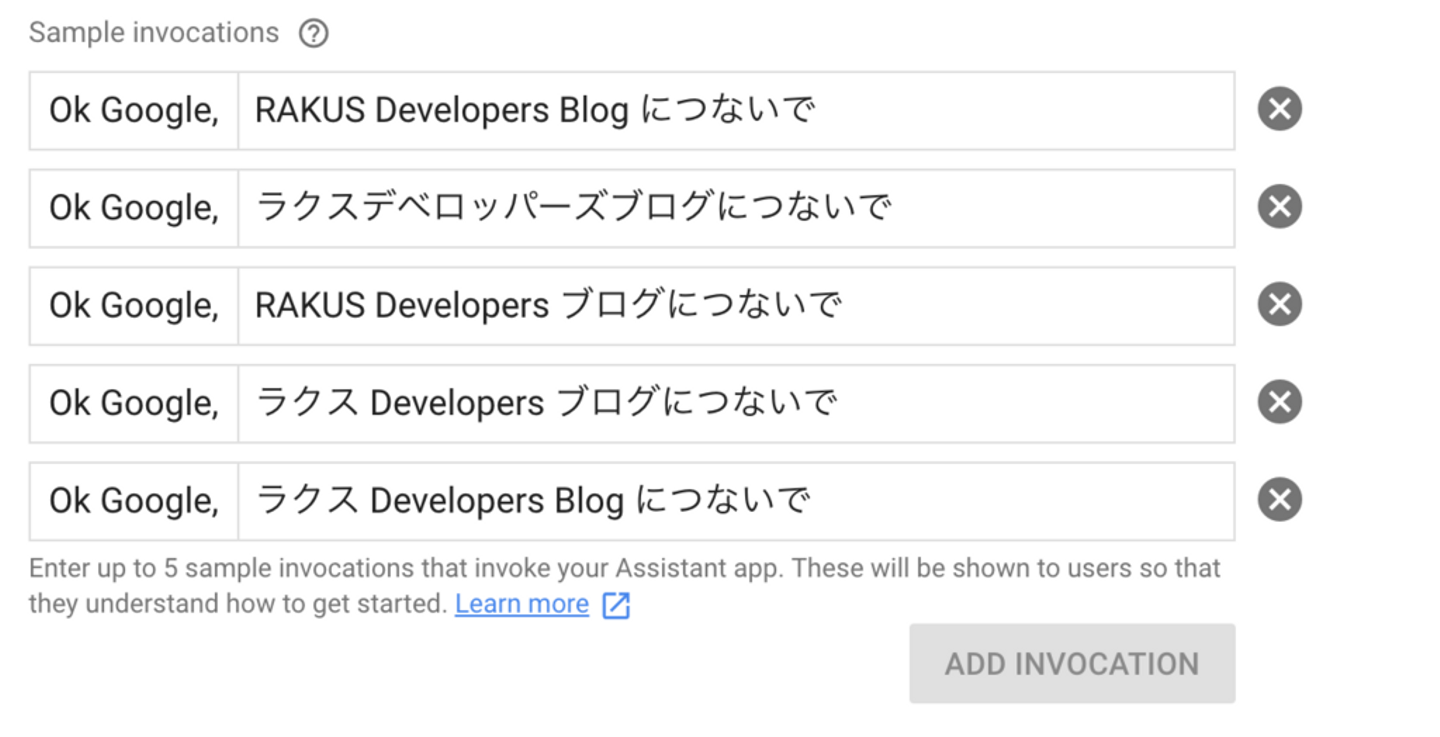Click into the ラクスデベロッパーズブログにつないで field
Screen dimensions: 1440x737
pos(735,208)
